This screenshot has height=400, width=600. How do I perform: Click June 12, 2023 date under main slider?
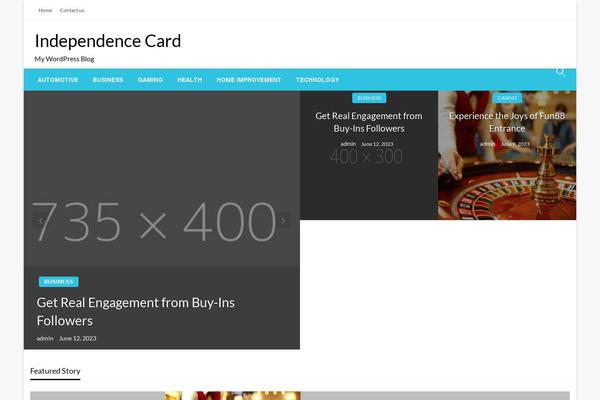coord(78,338)
